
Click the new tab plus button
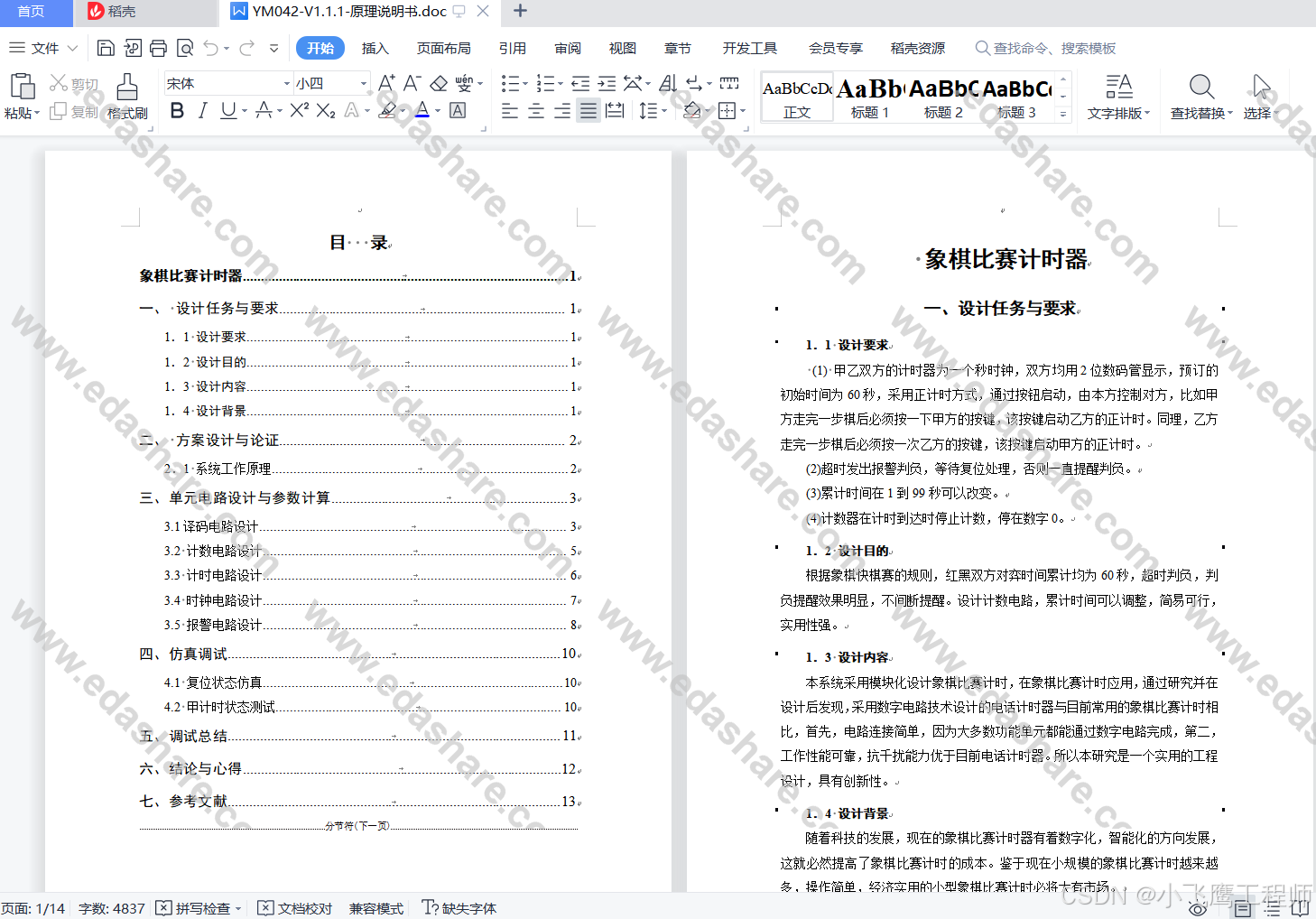pos(520,11)
